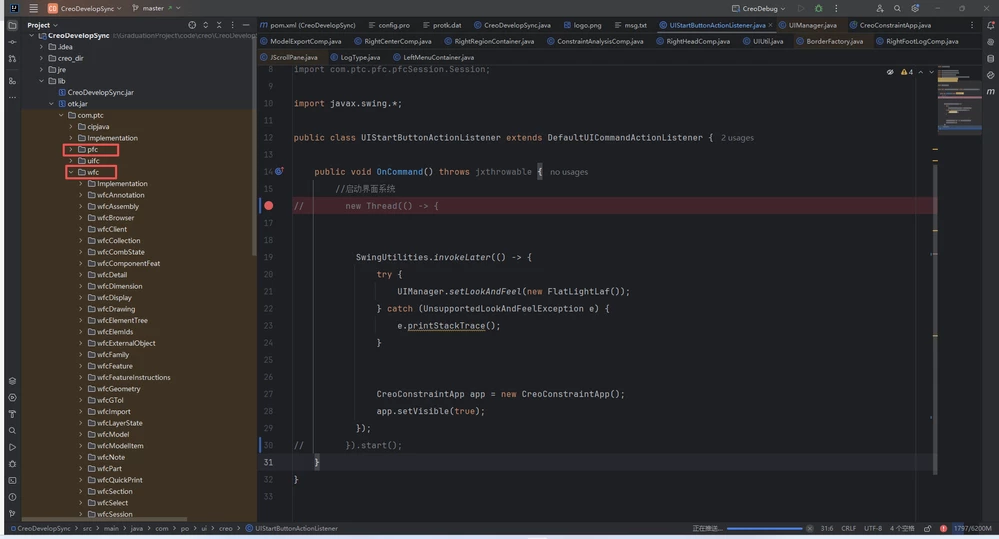Open the Notifications bell

point(990,25)
